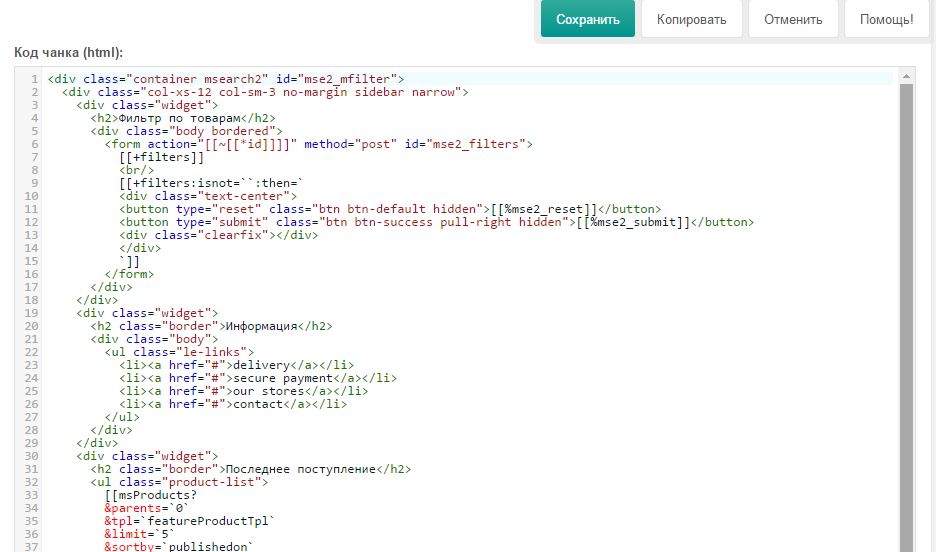
Task: Click the text-center div on line 10
Action: coord(208,196)
